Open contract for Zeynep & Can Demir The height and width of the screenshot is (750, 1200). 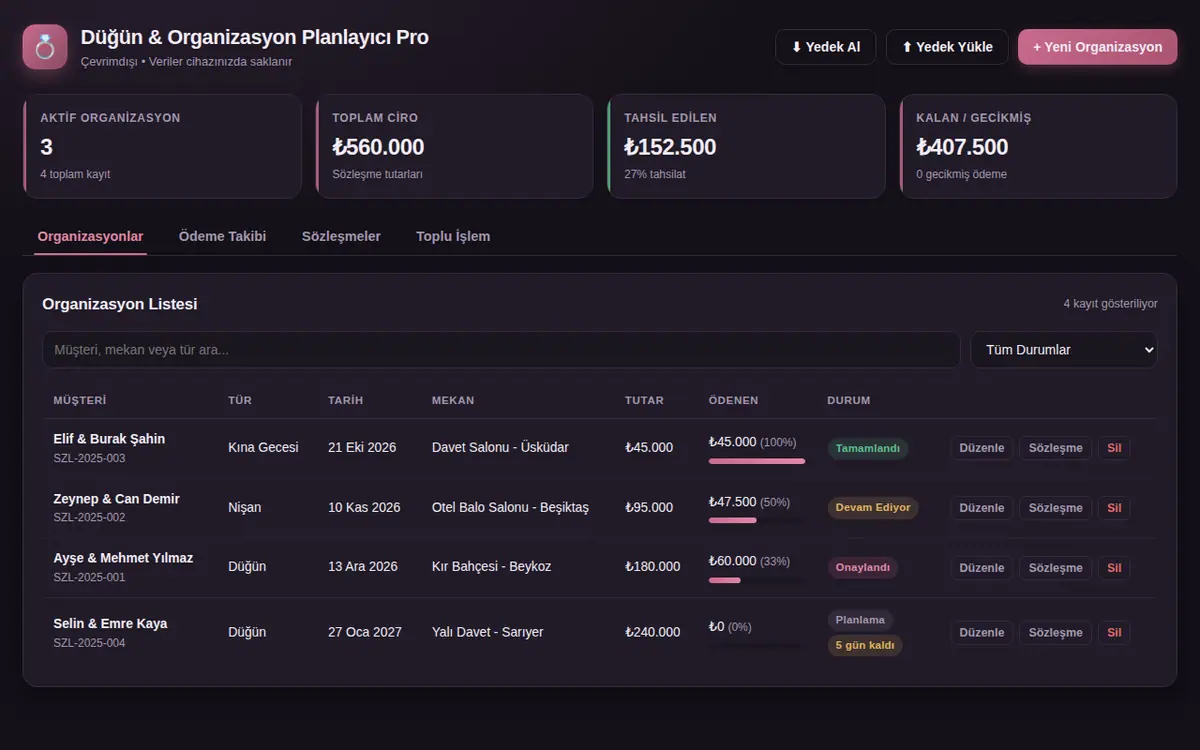pos(1056,508)
